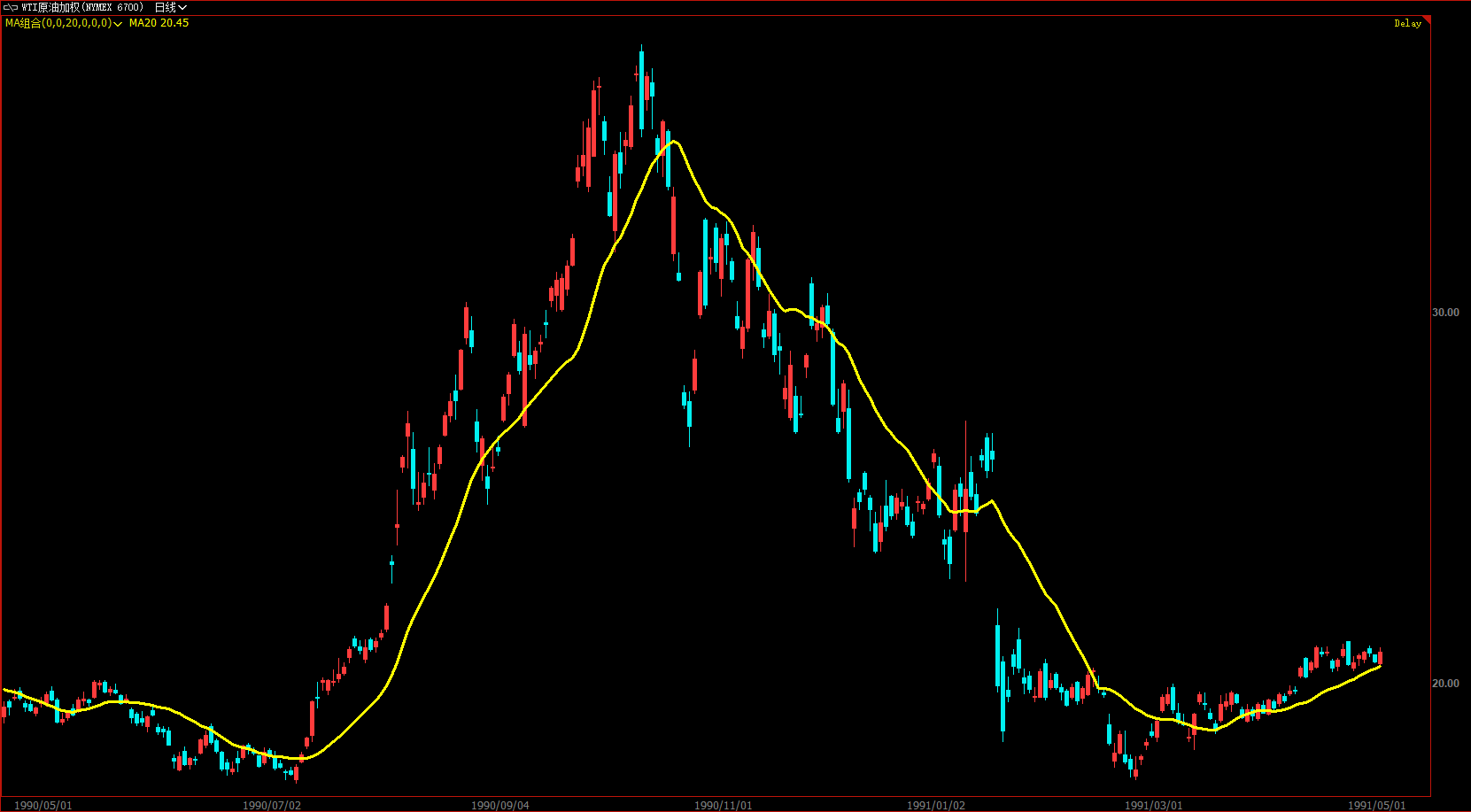Click the 1990/09/04 date label
The height and width of the screenshot is (812, 1471).
500,805
